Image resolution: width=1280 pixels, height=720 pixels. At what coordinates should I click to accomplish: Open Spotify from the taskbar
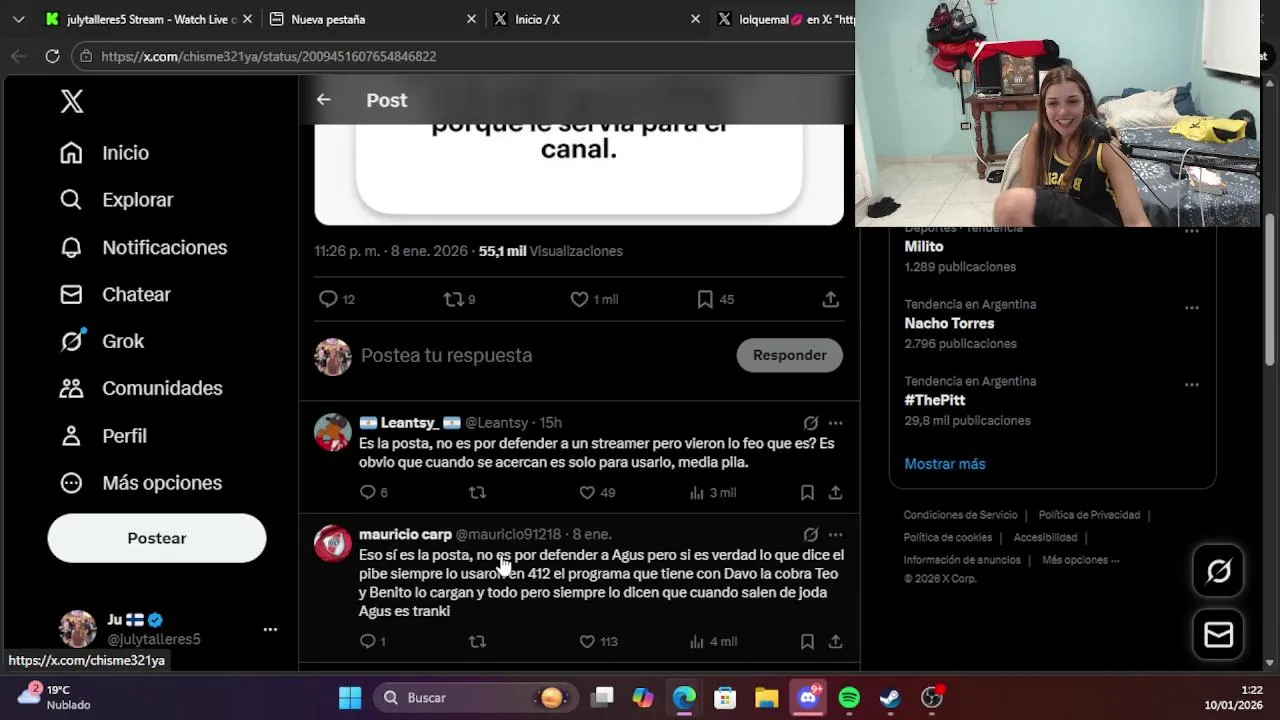point(849,697)
